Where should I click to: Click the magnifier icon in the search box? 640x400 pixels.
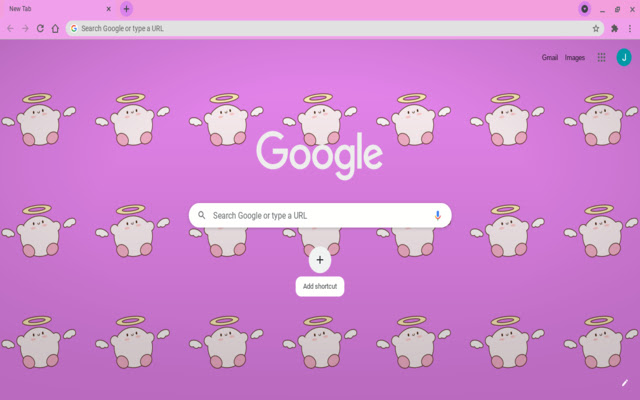click(202, 215)
